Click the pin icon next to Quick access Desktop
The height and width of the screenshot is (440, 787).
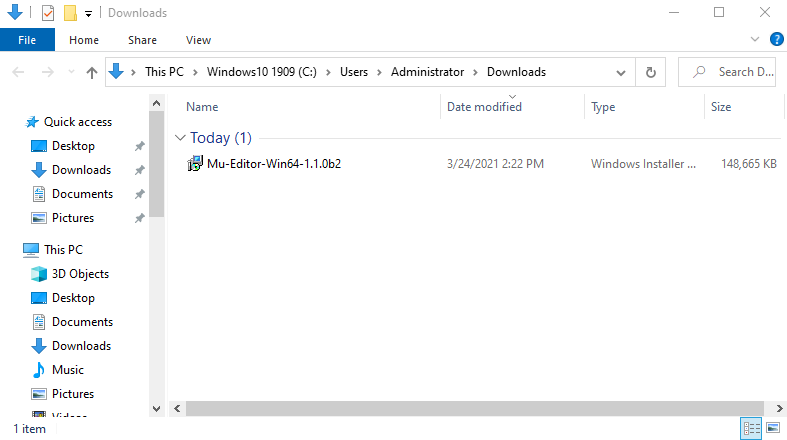tap(140, 146)
